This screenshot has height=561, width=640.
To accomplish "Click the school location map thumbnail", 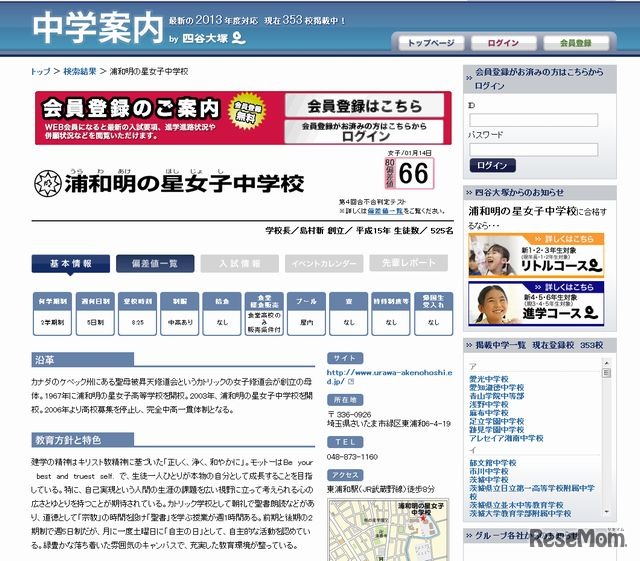I will coord(388,530).
